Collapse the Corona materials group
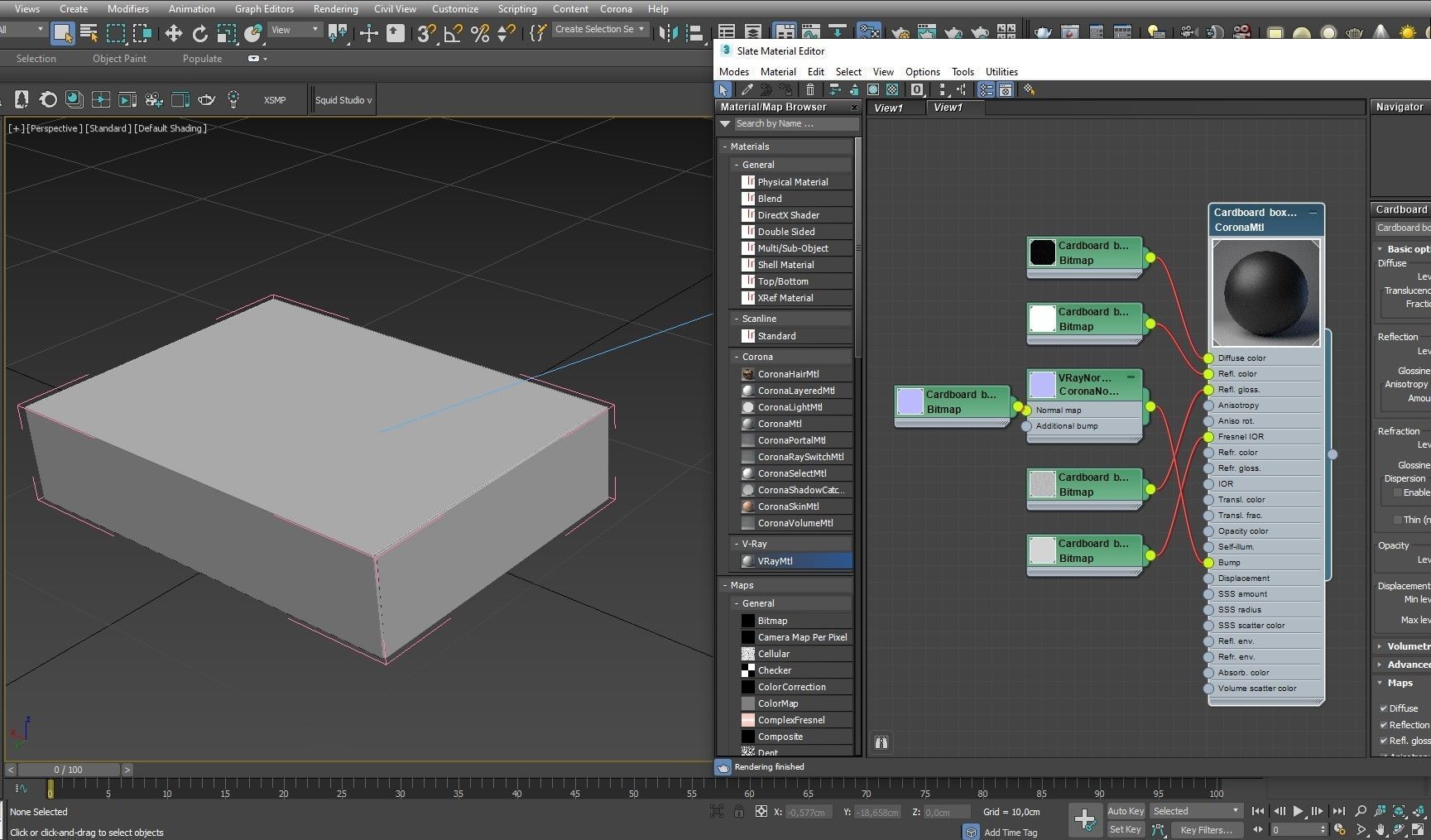Screen dimensions: 1431x840 click(737, 357)
